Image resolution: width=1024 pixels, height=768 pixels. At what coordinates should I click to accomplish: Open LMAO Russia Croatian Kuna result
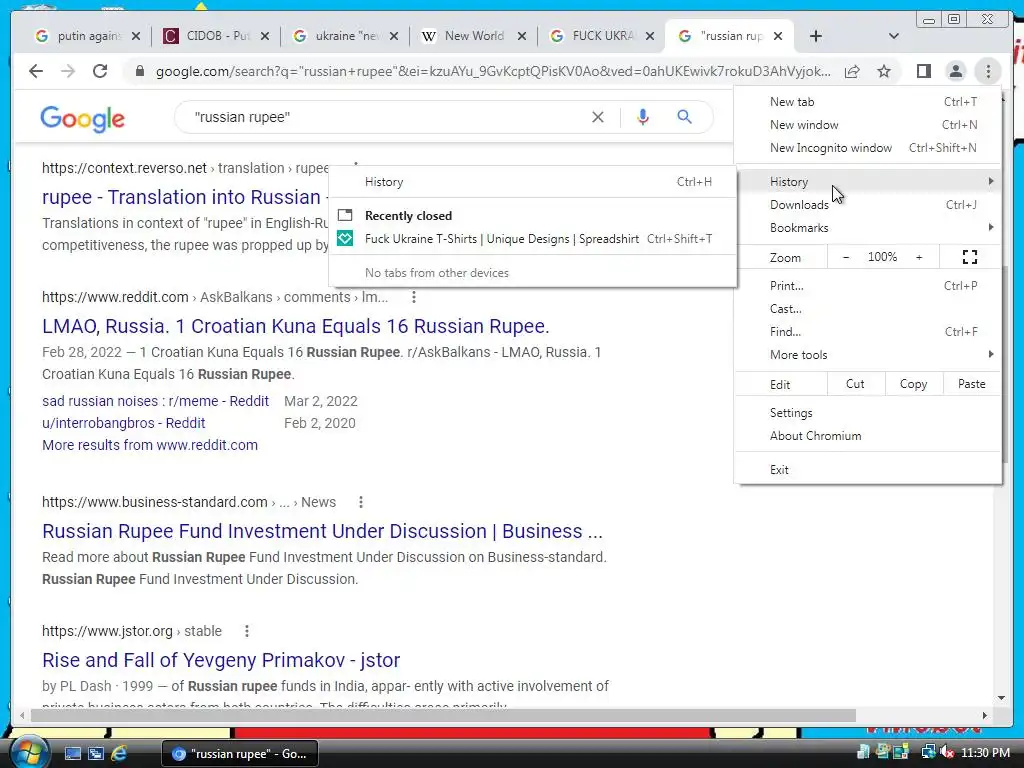pos(296,326)
